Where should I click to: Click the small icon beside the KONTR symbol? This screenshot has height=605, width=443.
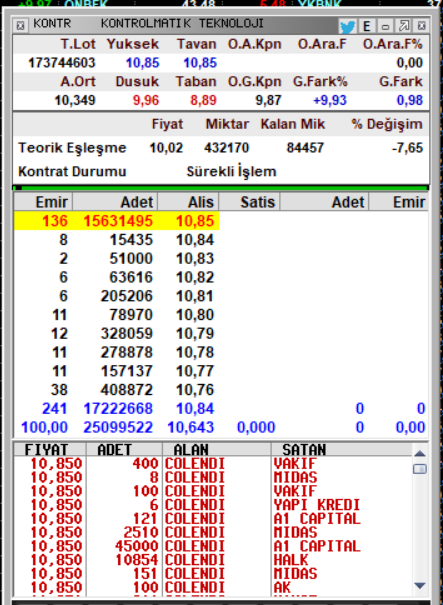[x=20, y=25]
